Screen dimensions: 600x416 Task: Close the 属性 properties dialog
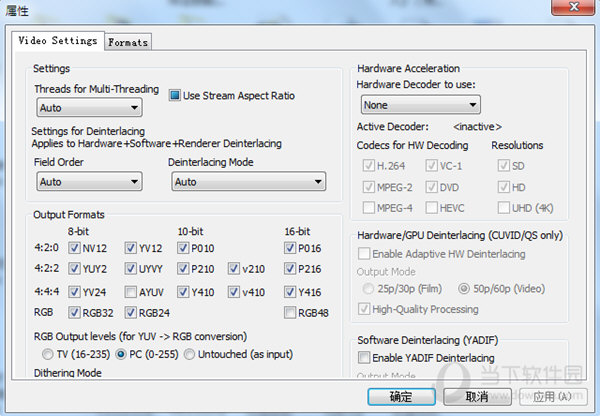click(x=573, y=7)
